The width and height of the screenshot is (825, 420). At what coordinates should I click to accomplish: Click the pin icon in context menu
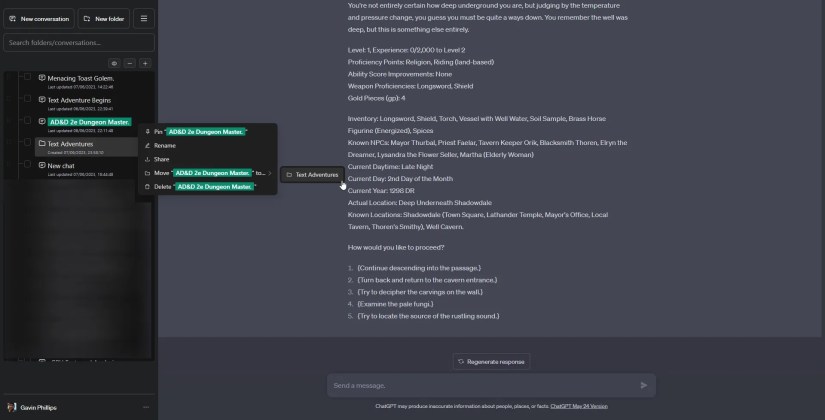147,132
